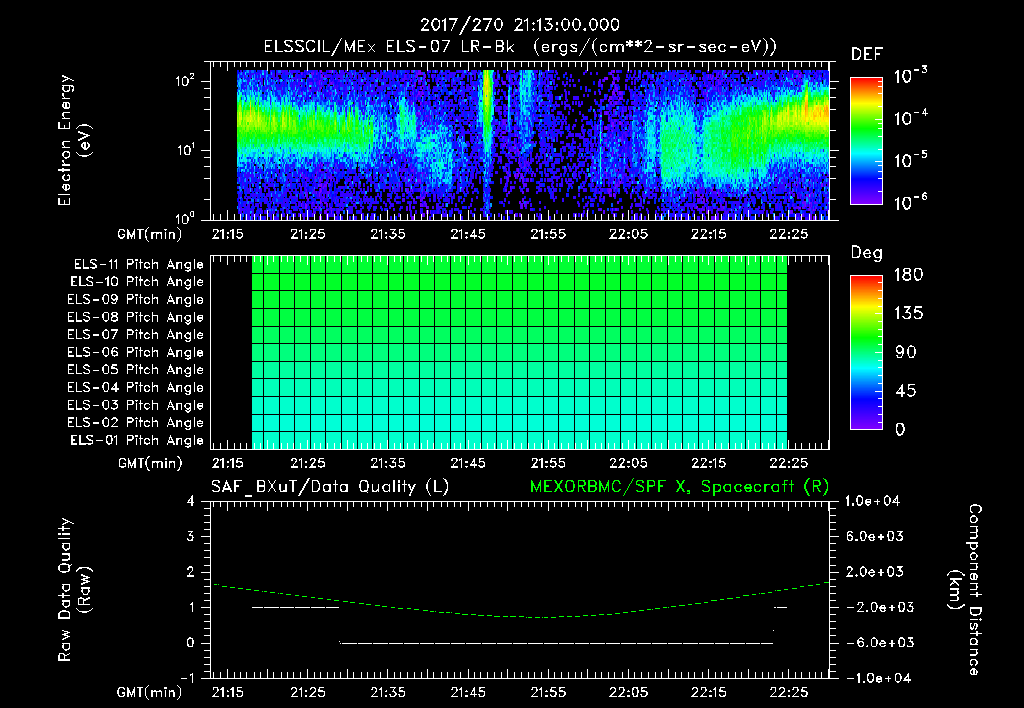This screenshot has height=708, width=1024.
Task: Click the green MEXORBMC/SPF X, Spacecraft (R) title
Action: 679,487
